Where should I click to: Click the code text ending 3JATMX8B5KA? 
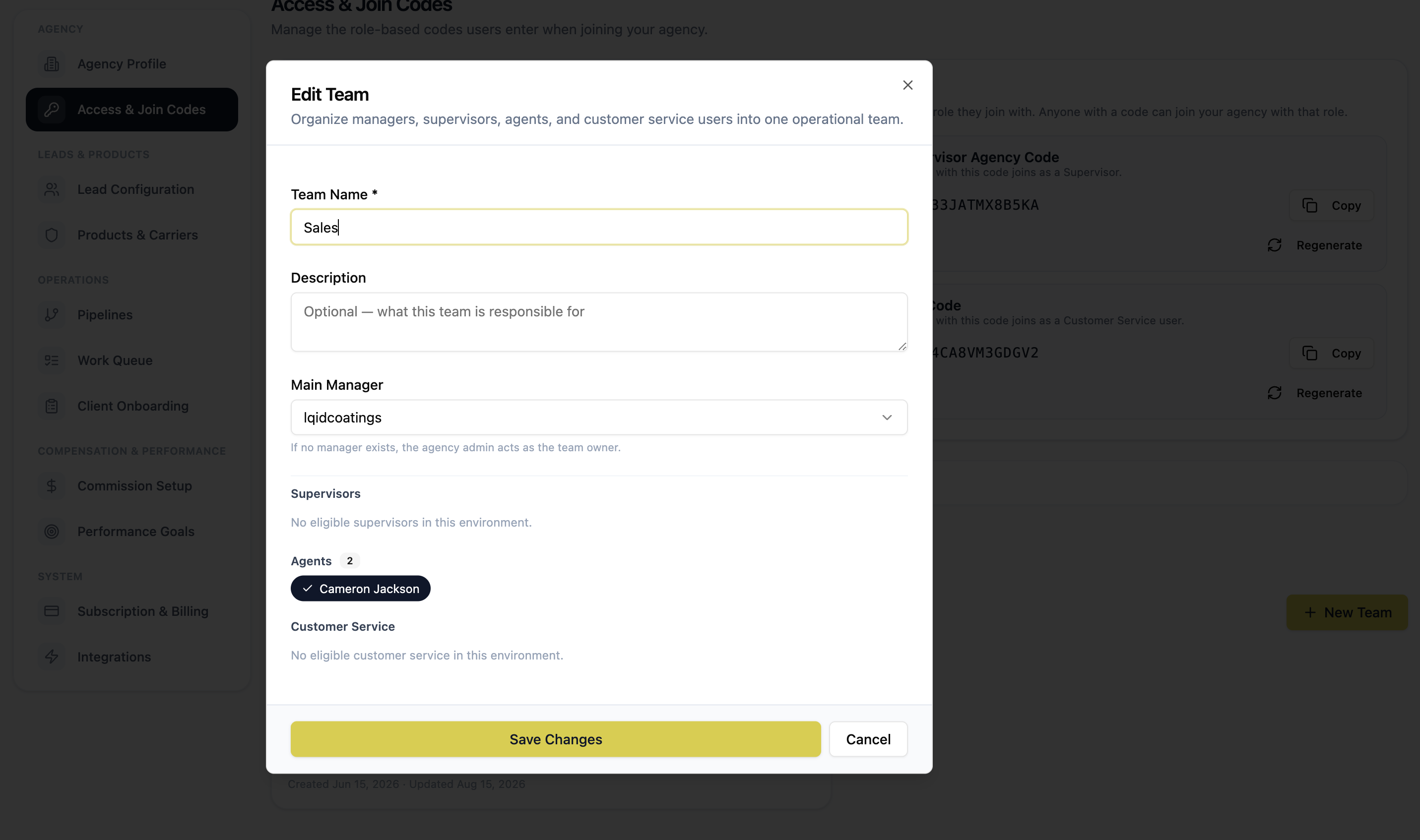click(x=986, y=205)
